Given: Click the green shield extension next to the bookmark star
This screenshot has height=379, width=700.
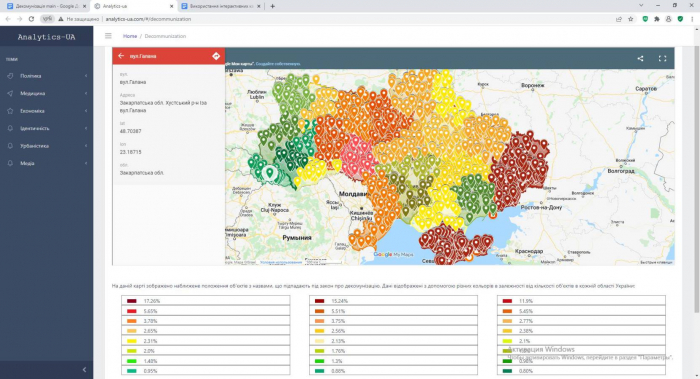Looking at the screenshot, I should (x=645, y=19).
